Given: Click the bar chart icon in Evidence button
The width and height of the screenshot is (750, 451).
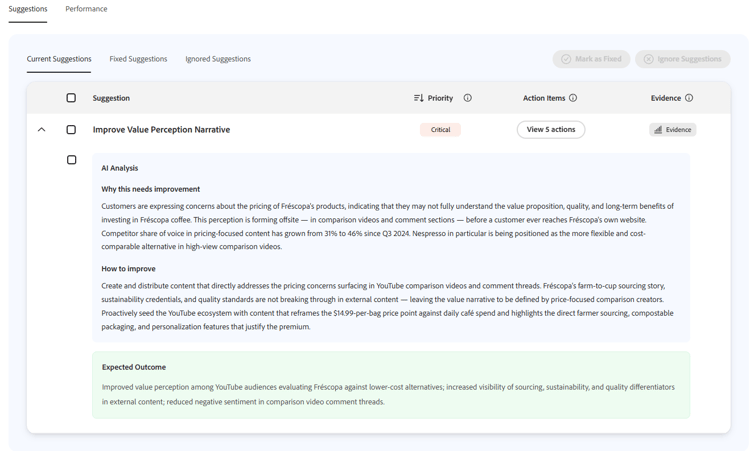Looking at the screenshot, I should tap(658, 130).
